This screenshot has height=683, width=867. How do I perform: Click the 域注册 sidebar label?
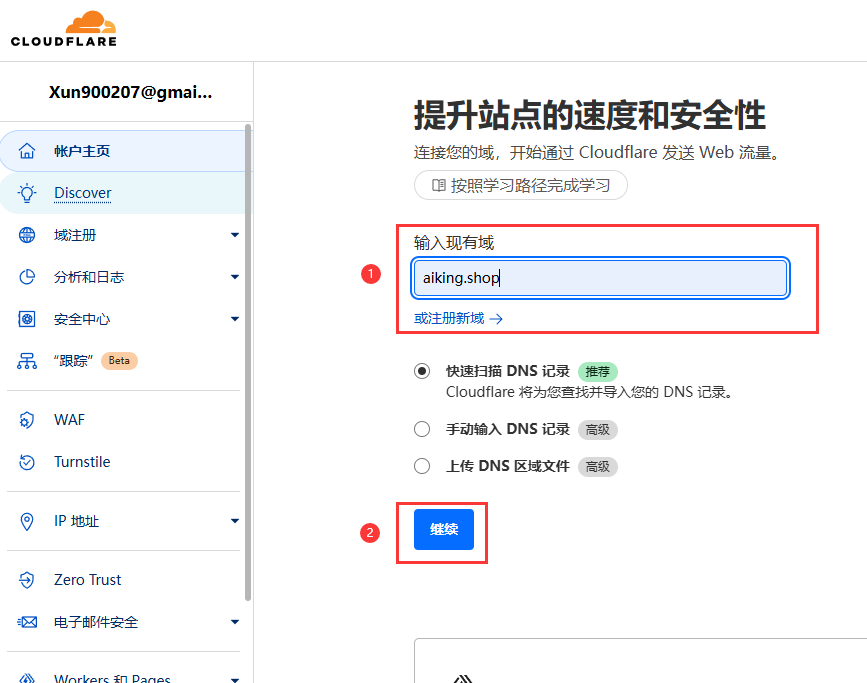75,235
